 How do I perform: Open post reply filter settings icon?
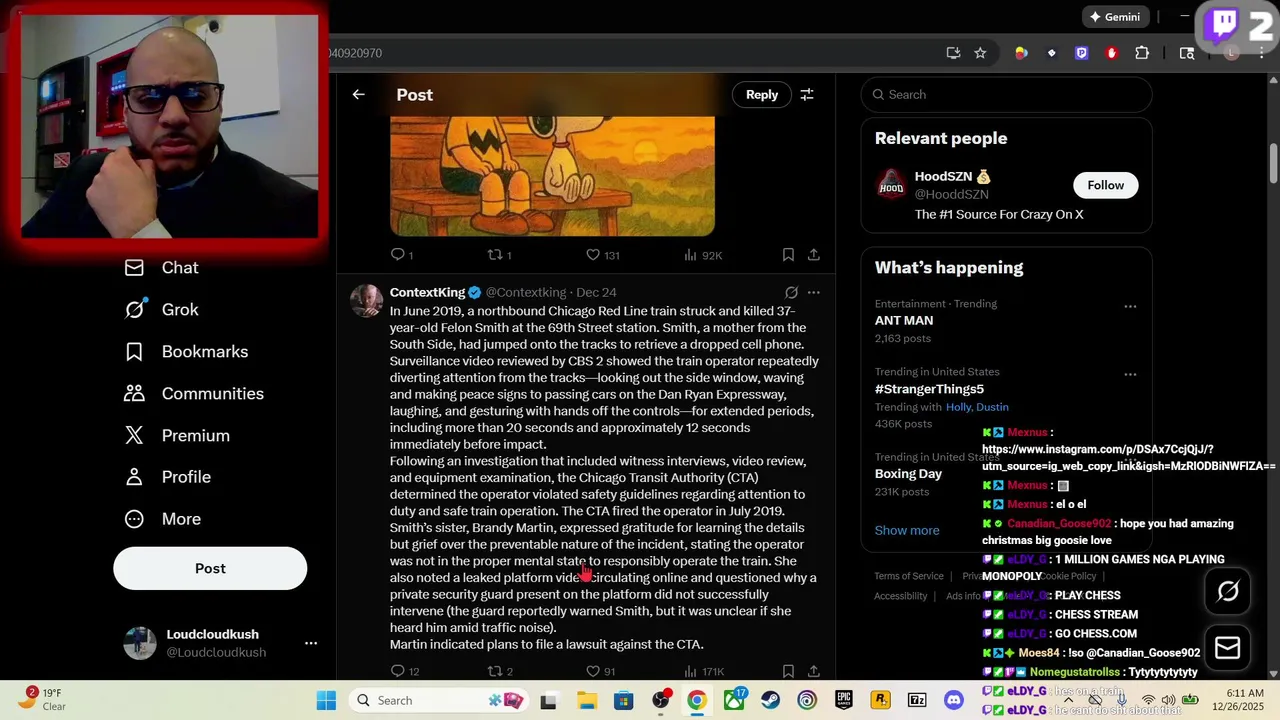tap(807, 94)
